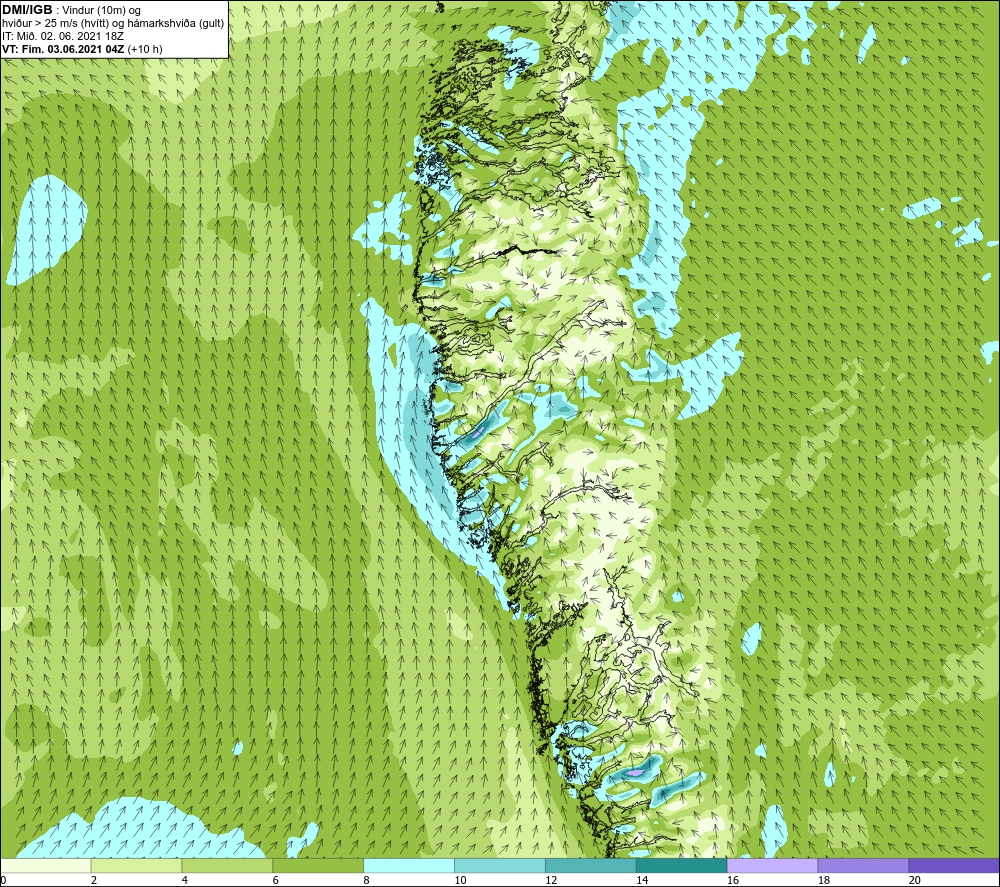Click the legend label '12' on the scale

tap(551, 881)
